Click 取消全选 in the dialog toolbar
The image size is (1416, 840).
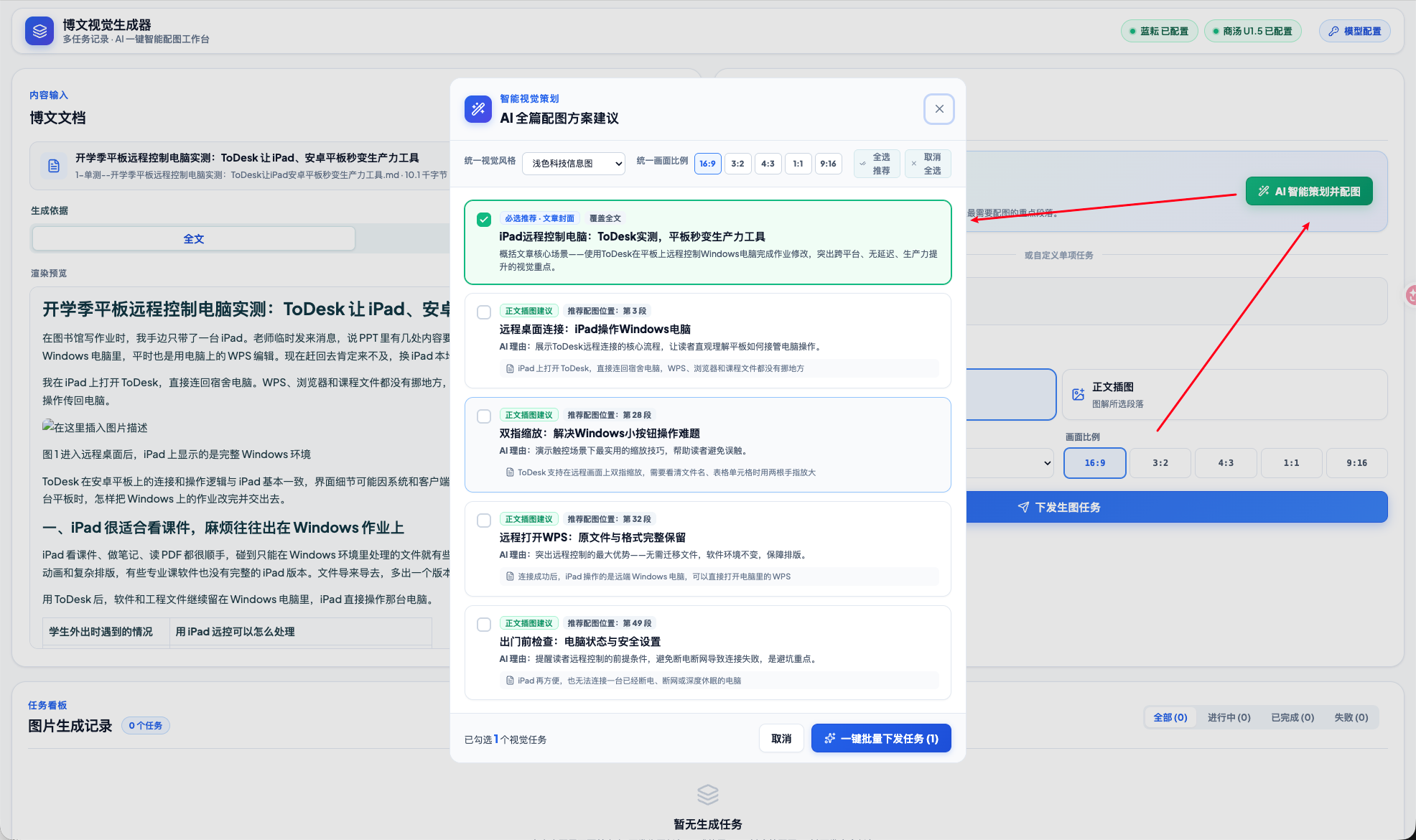pos(928,164)
